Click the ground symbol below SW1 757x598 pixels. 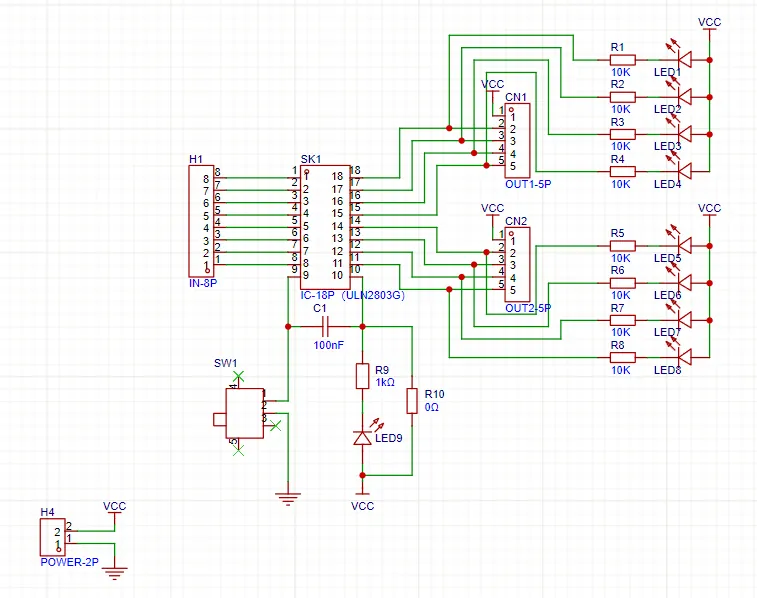click(288, 499)
